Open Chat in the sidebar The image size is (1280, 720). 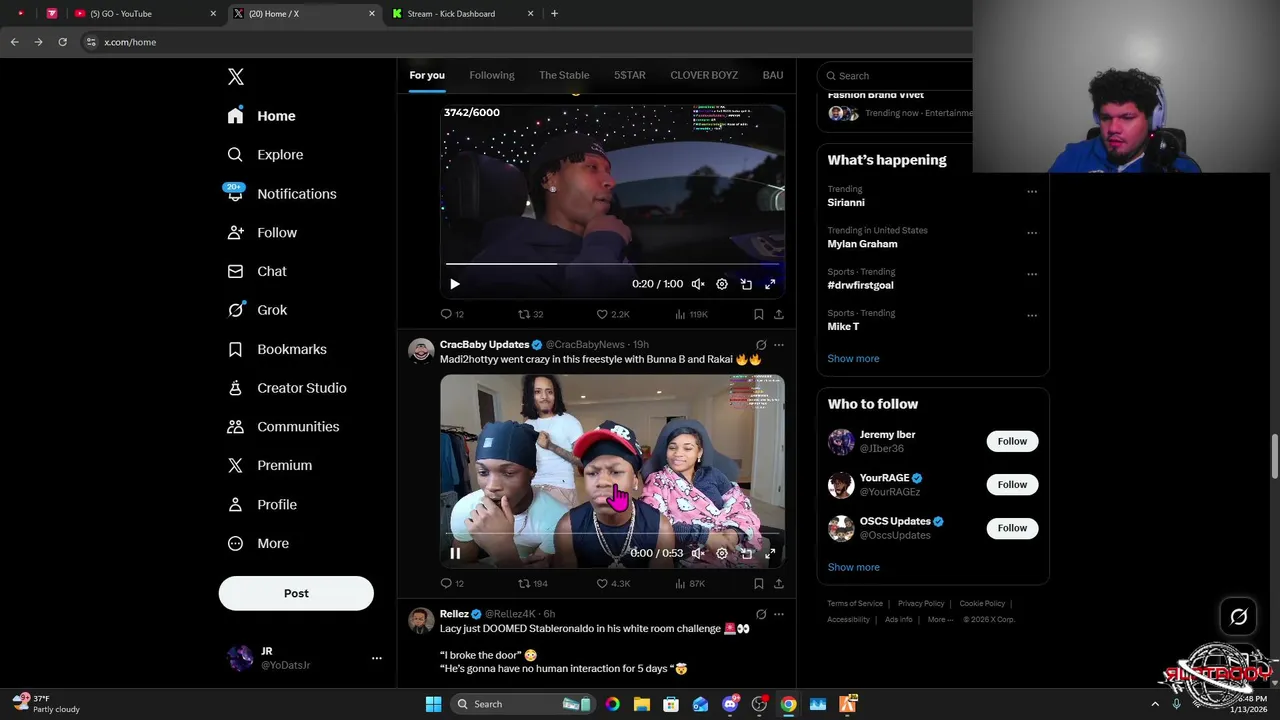click(x=257, y=271)
